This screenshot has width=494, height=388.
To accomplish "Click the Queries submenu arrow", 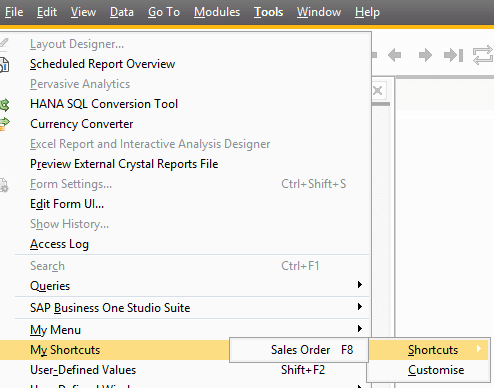I will 360,285.
